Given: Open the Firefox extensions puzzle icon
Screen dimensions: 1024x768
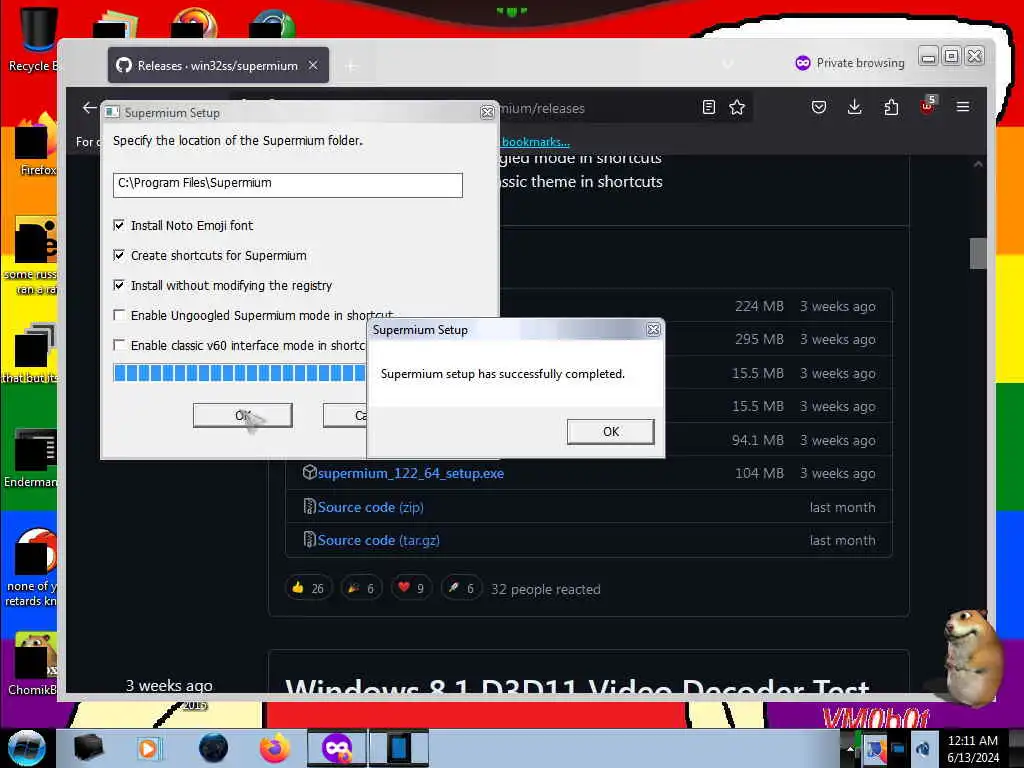Looking at the screenshot, I should (x=891, y=107).
